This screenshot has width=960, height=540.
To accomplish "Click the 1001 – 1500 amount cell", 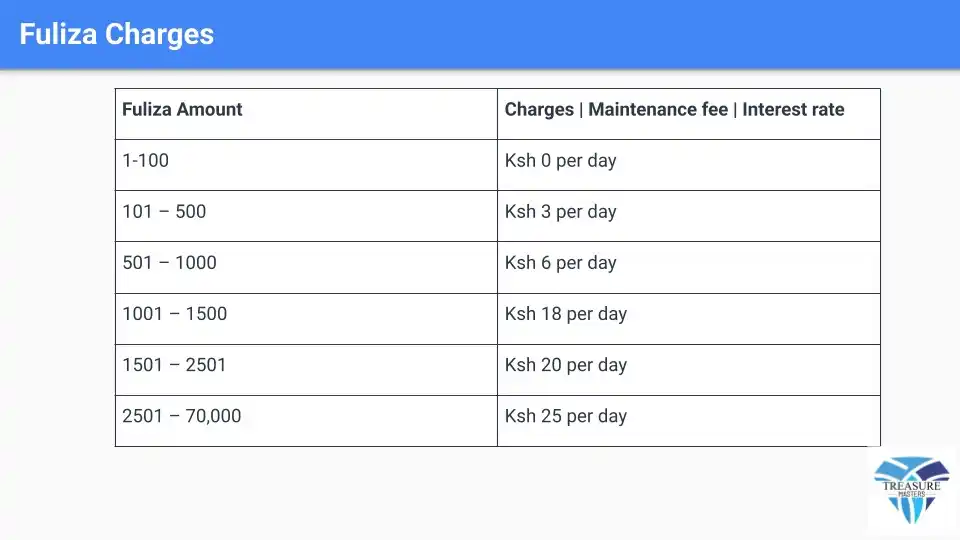I will [306, 318].
